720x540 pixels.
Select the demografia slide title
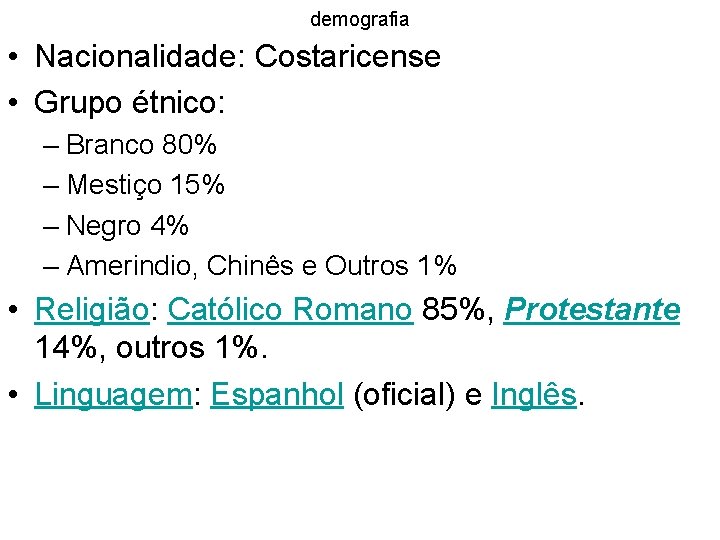[360, 20]
